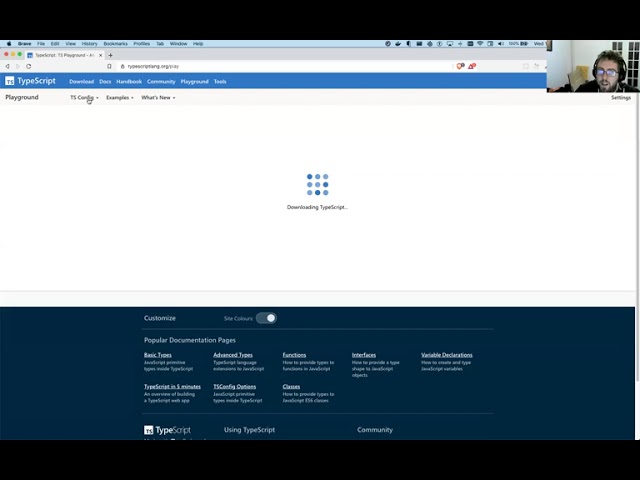Open the Tab menu
The width and height of the screenshot is (640, 480).
point(160,44)
